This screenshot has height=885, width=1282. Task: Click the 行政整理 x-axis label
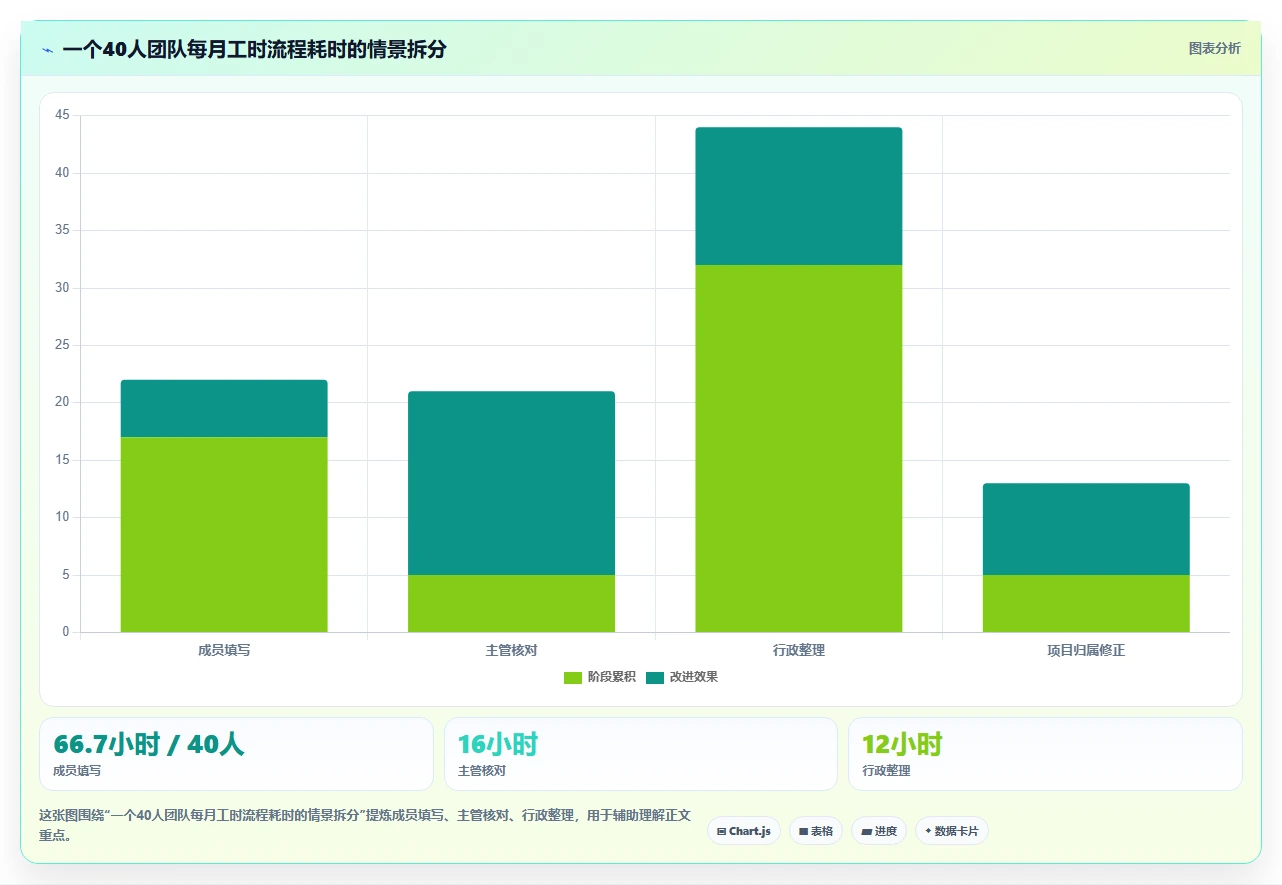pos(799,650)
